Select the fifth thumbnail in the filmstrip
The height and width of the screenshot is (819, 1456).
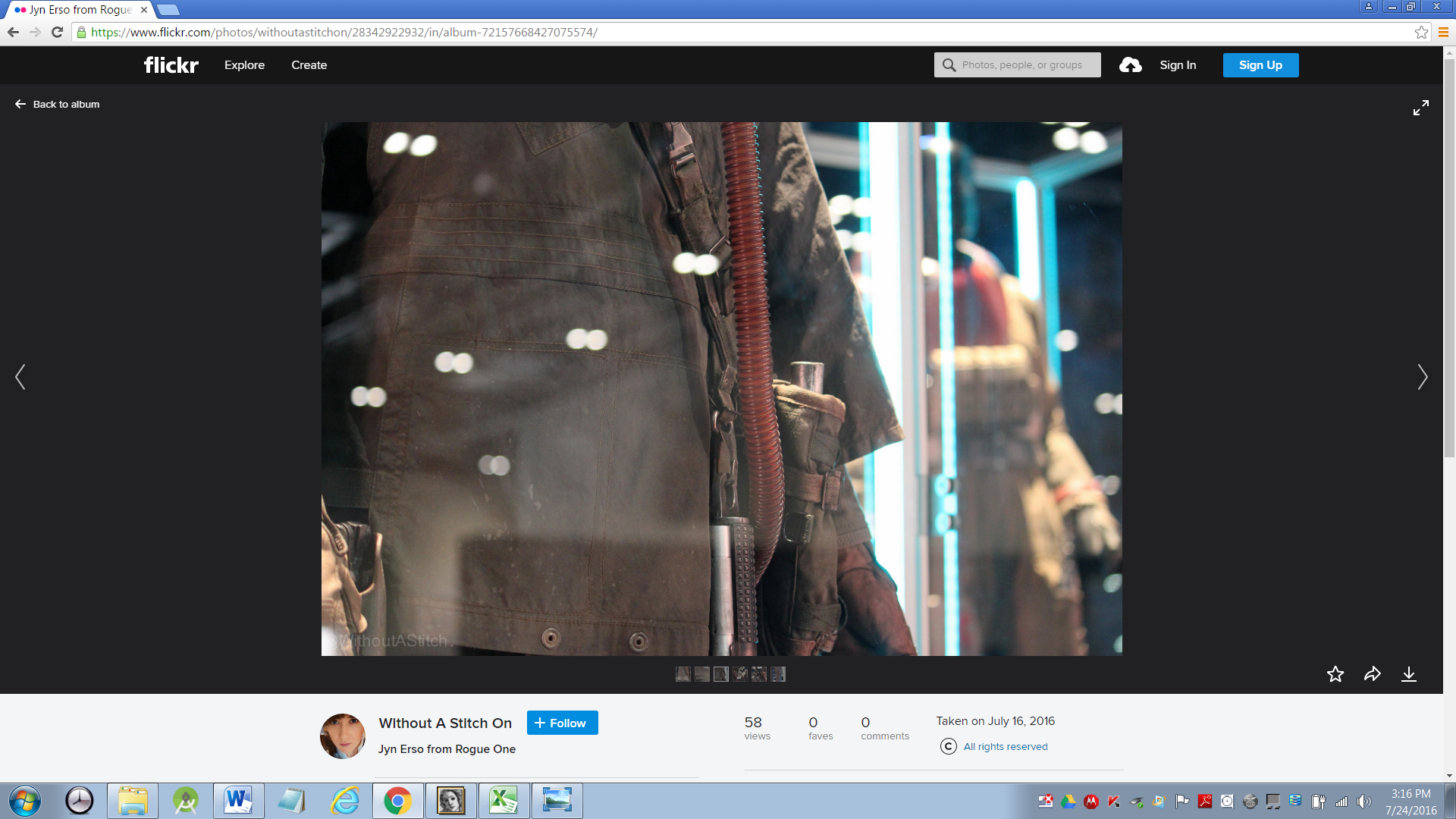coord(759,674)
